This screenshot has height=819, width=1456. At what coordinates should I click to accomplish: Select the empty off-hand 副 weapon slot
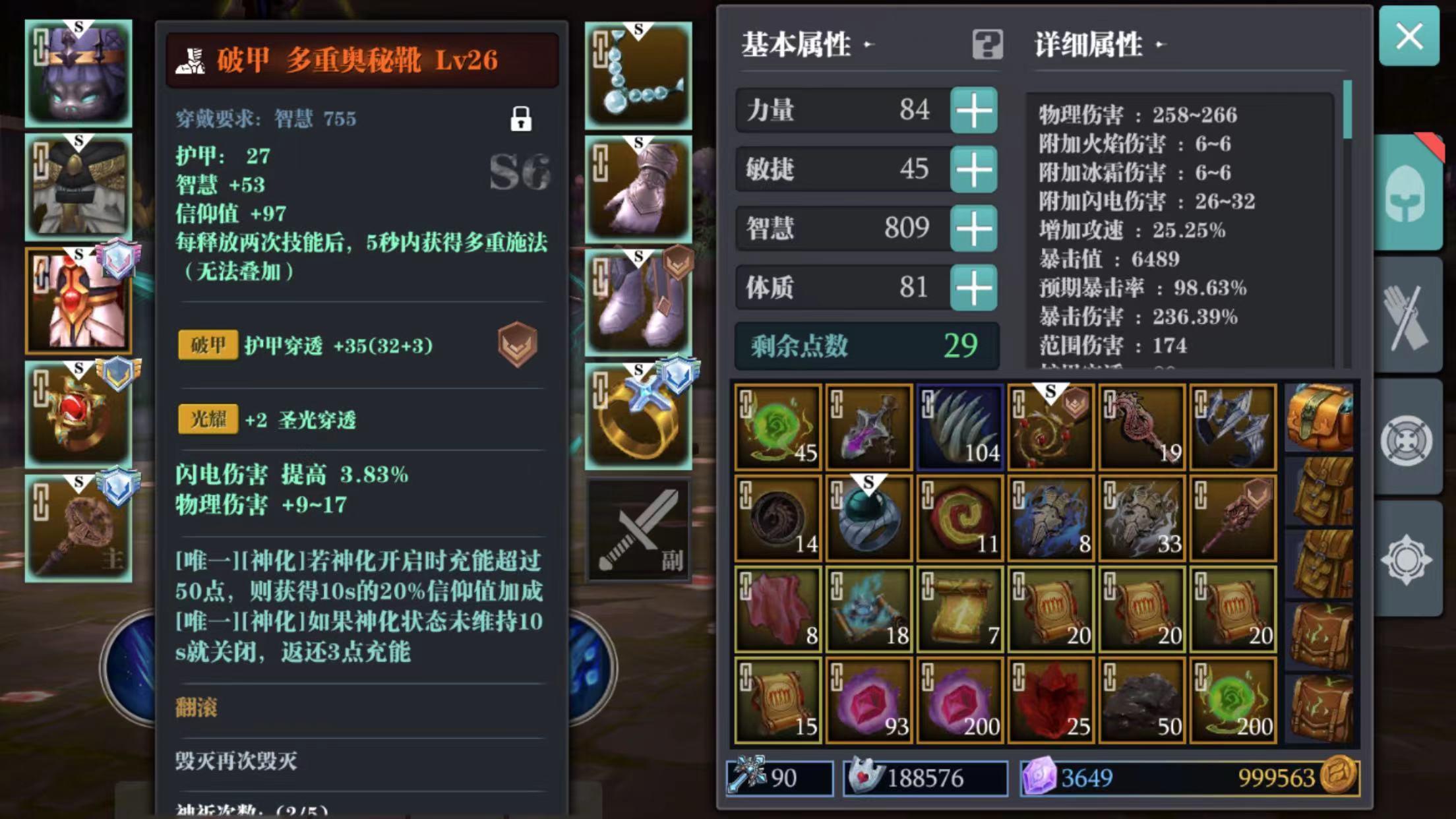pos(638,530)
